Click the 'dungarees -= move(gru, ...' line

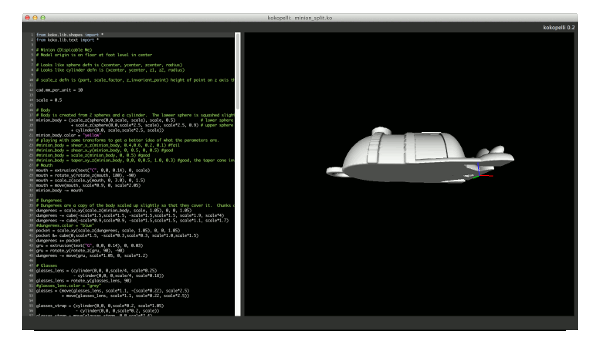[92, 256]
